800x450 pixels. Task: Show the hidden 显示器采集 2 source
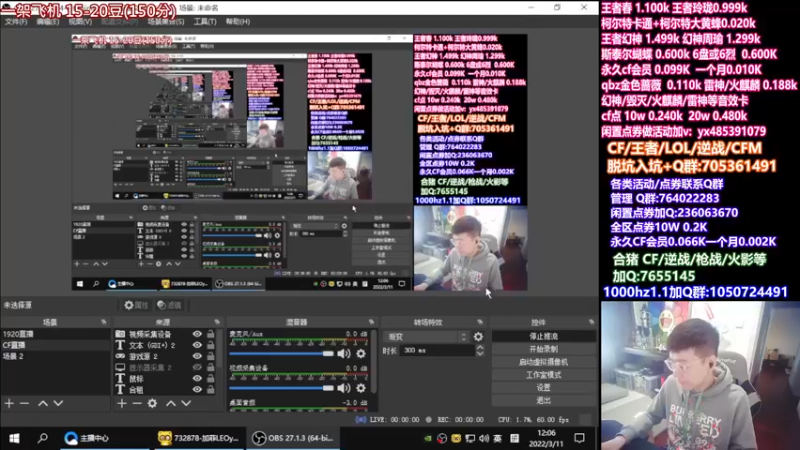click(197, 367)
